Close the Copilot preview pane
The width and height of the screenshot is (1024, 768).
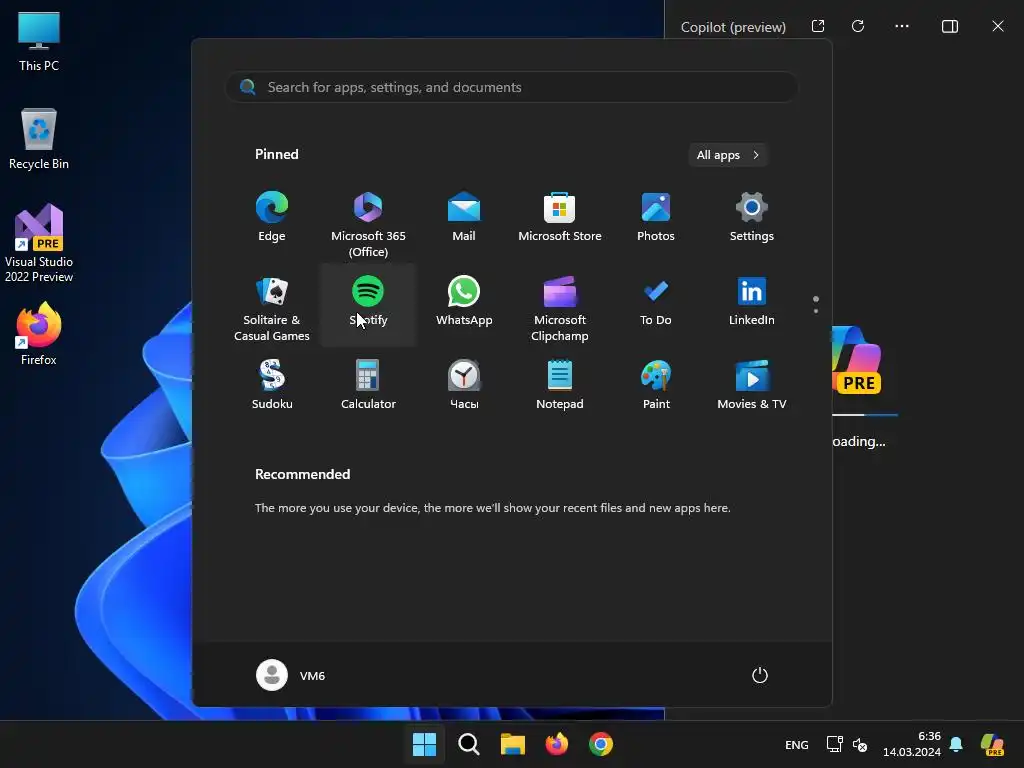[998, 26]
